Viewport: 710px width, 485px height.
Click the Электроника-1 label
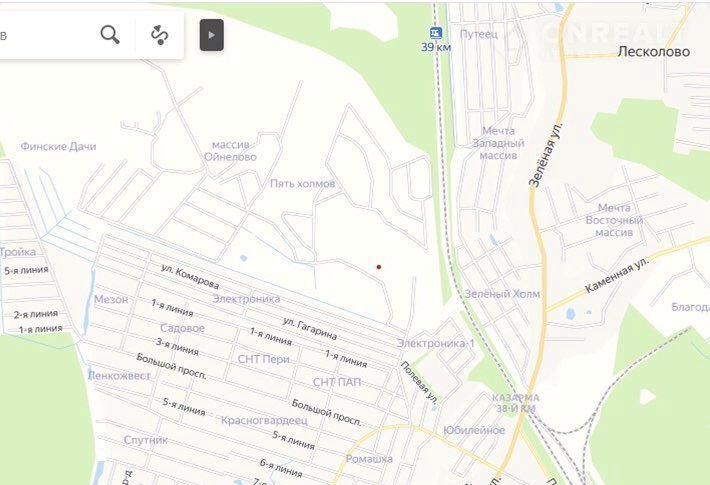pyautogui.click(x=436, y=343)
